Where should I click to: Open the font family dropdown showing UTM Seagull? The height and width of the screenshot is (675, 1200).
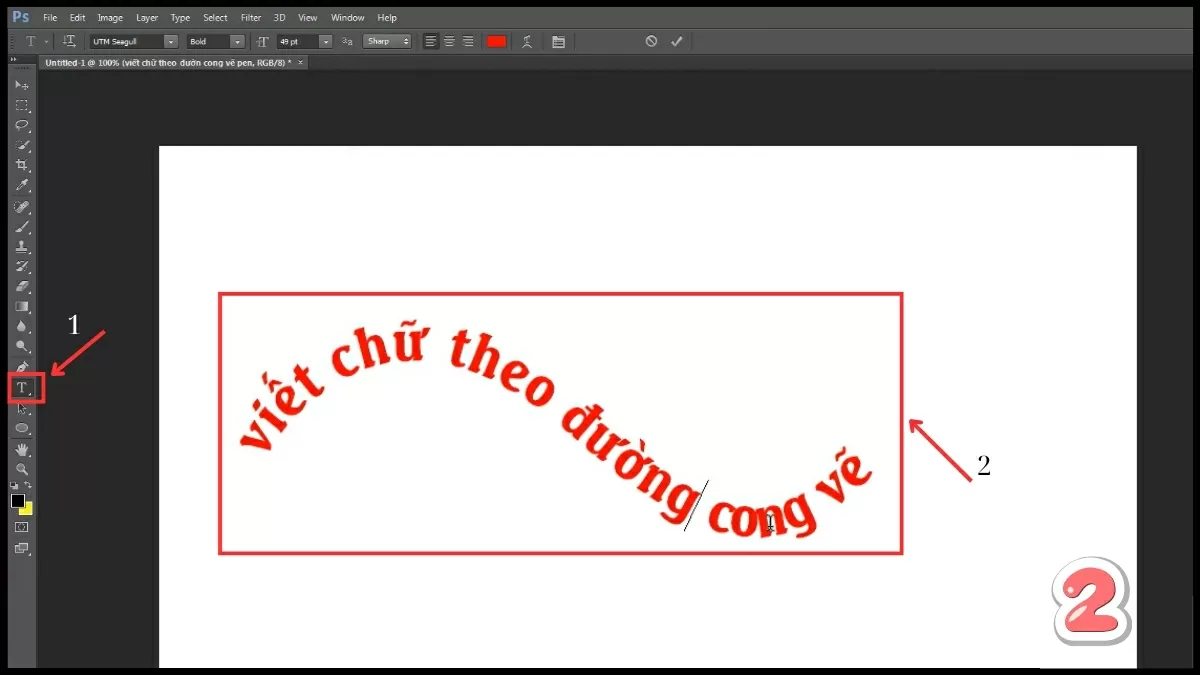tap(170, 41)
